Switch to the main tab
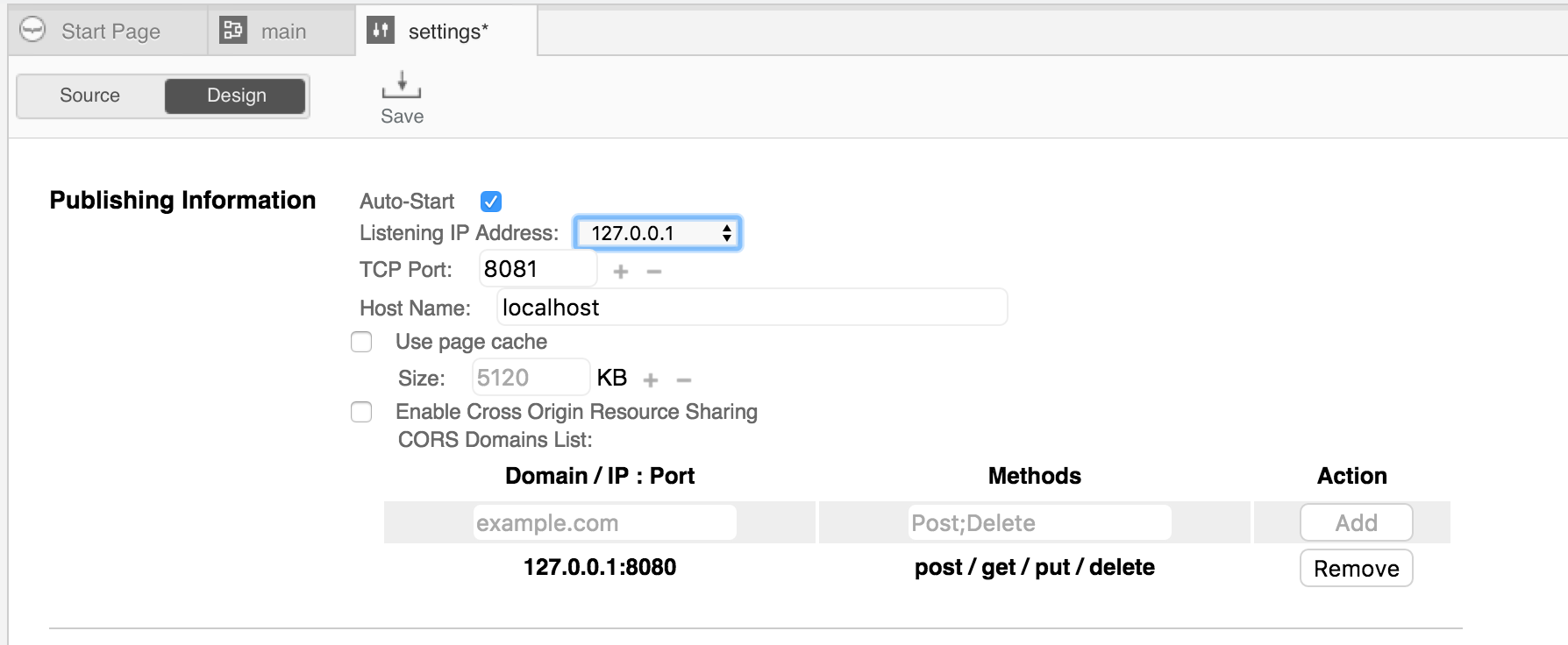The width and height of the screenshot is (1568, 645). [x=283, y=32]
